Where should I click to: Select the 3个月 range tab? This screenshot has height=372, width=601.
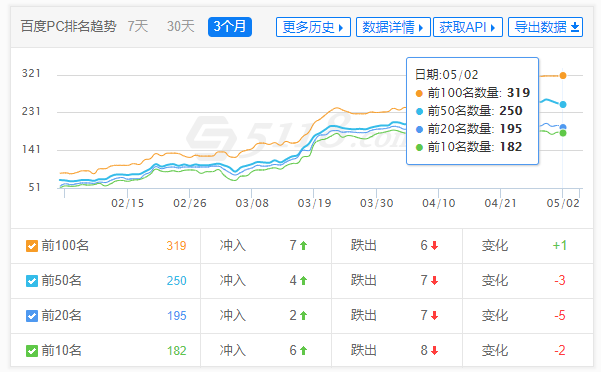pyautogui.click(x=230, y=27)
